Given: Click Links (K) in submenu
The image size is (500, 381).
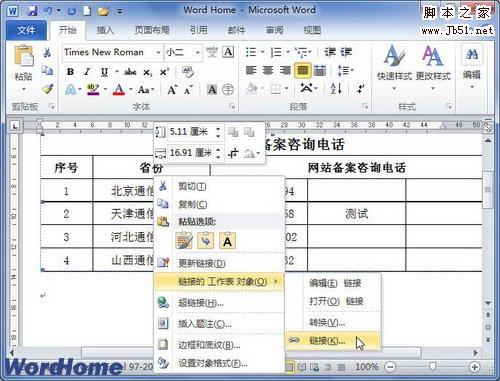Looking at the screenshot, I should [333, 341].
